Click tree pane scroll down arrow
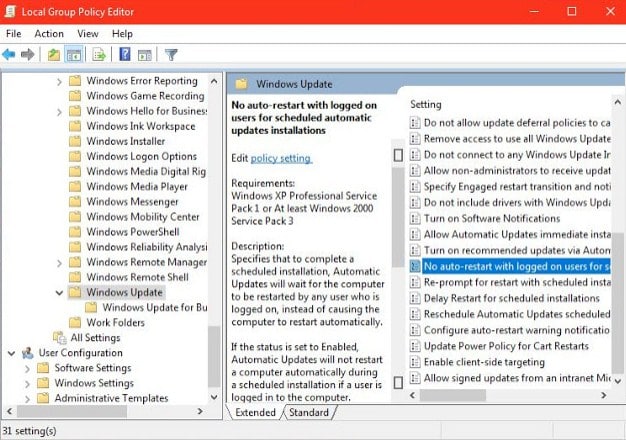The height and width of the screenshot is (440, 626). [x=214, y=397]
